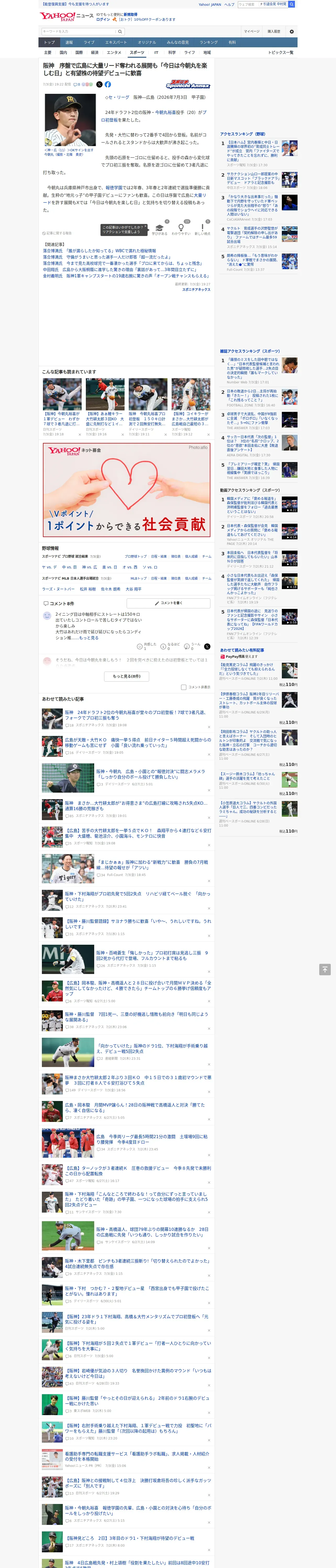Select the ライブ main navigation tab
Viewport: 336px width, 1568px height.
89,43
